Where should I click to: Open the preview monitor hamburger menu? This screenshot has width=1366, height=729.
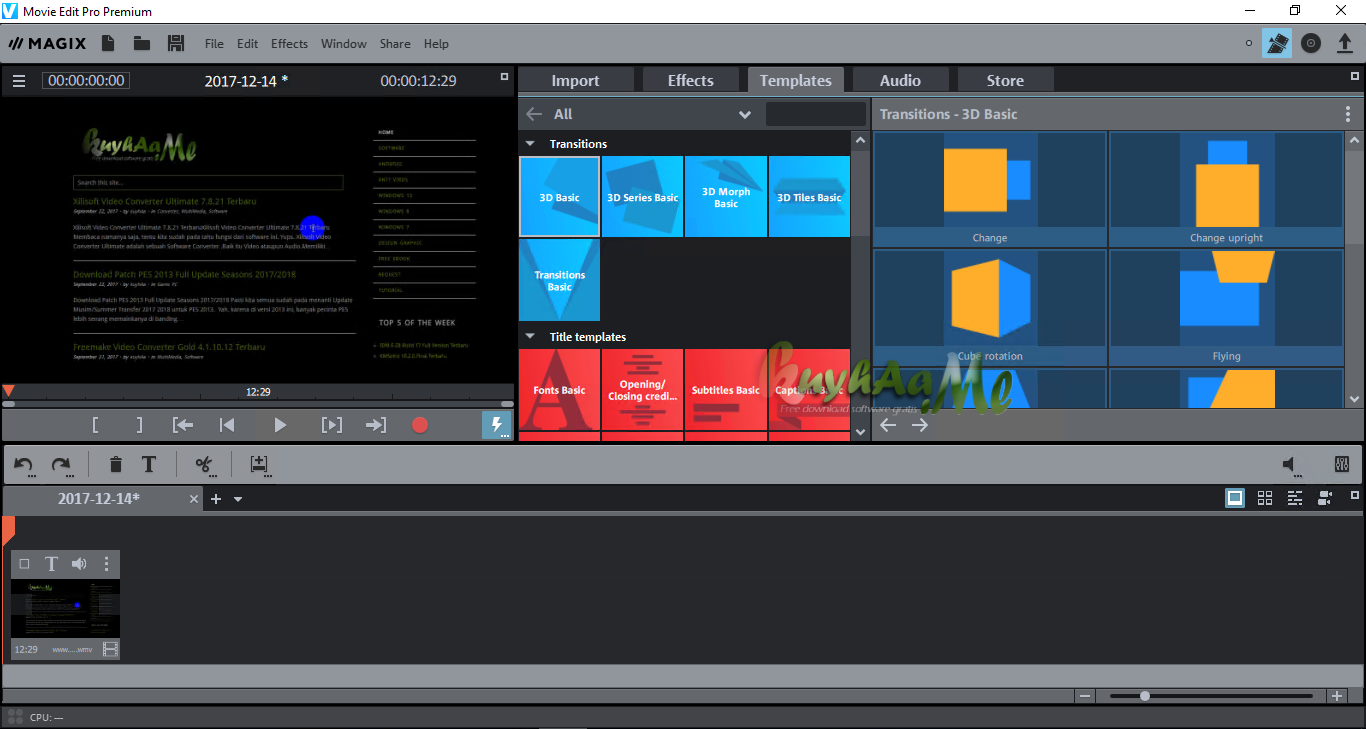19,81
